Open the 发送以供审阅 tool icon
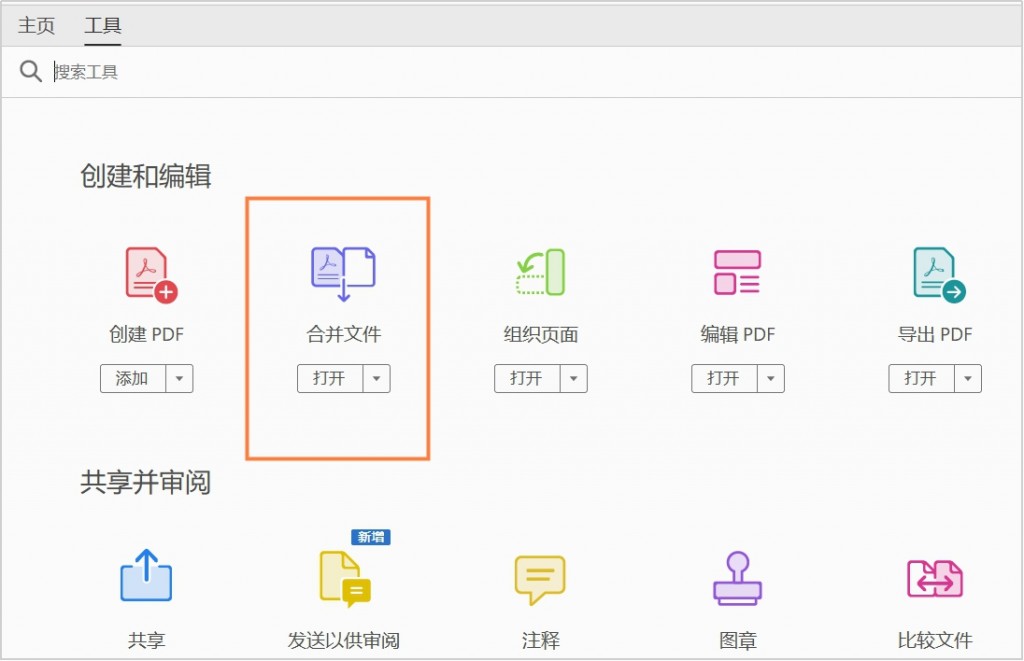1024x661 pixels. pyautogui.click(x=343, y=580)
